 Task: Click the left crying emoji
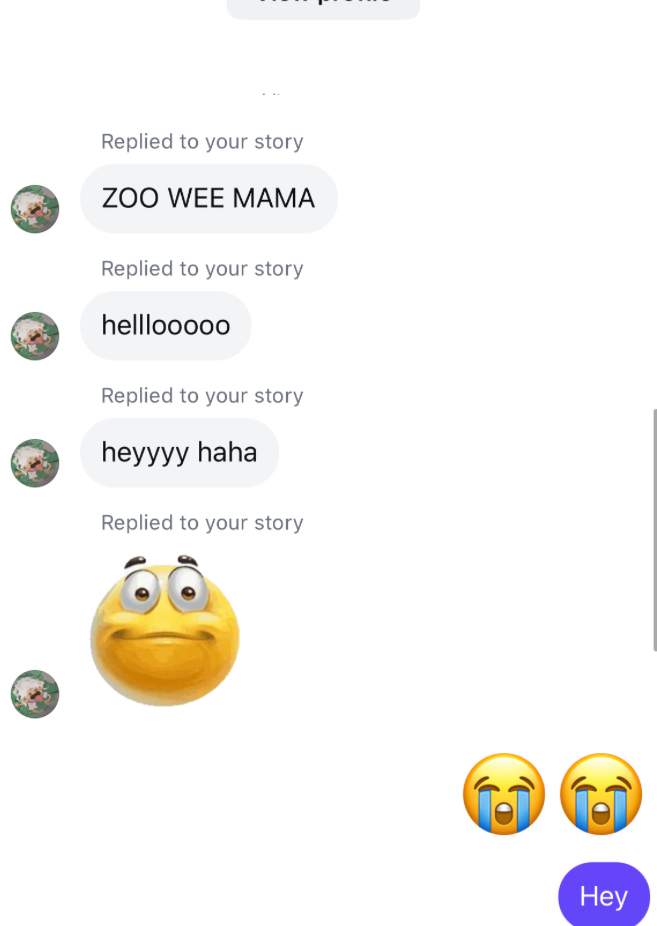tap(504, 794)
